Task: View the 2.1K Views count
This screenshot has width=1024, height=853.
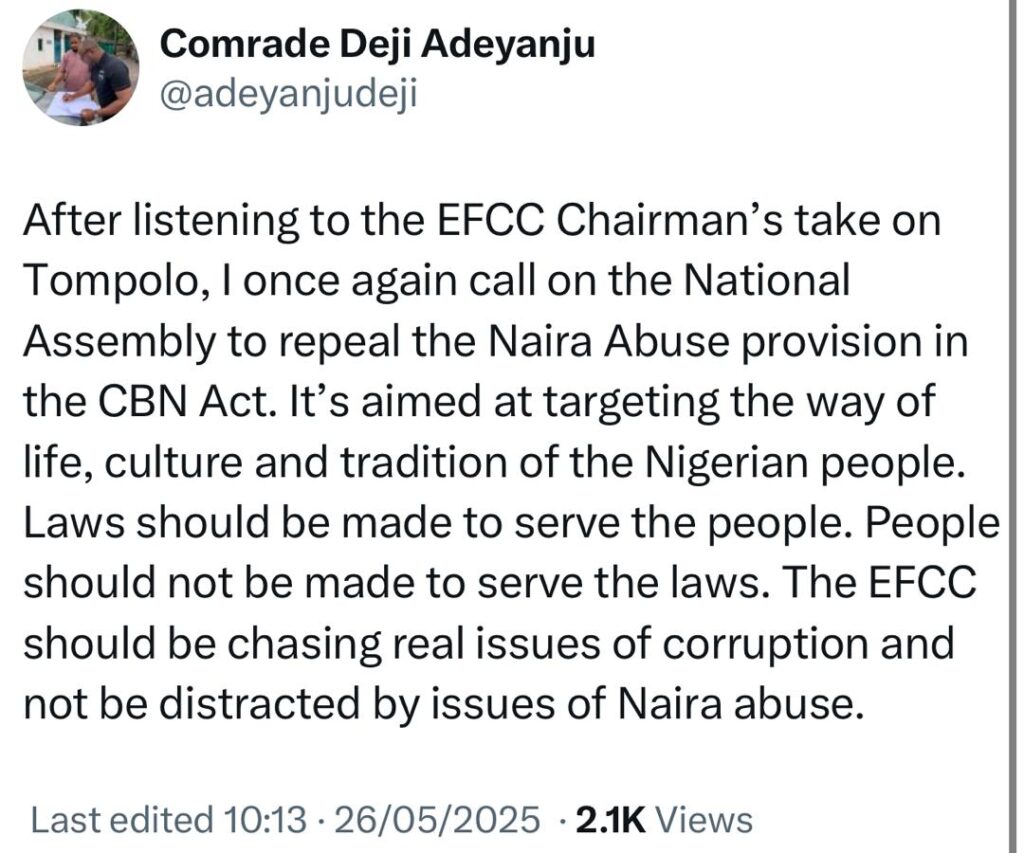Action: [x=664, y=820]
